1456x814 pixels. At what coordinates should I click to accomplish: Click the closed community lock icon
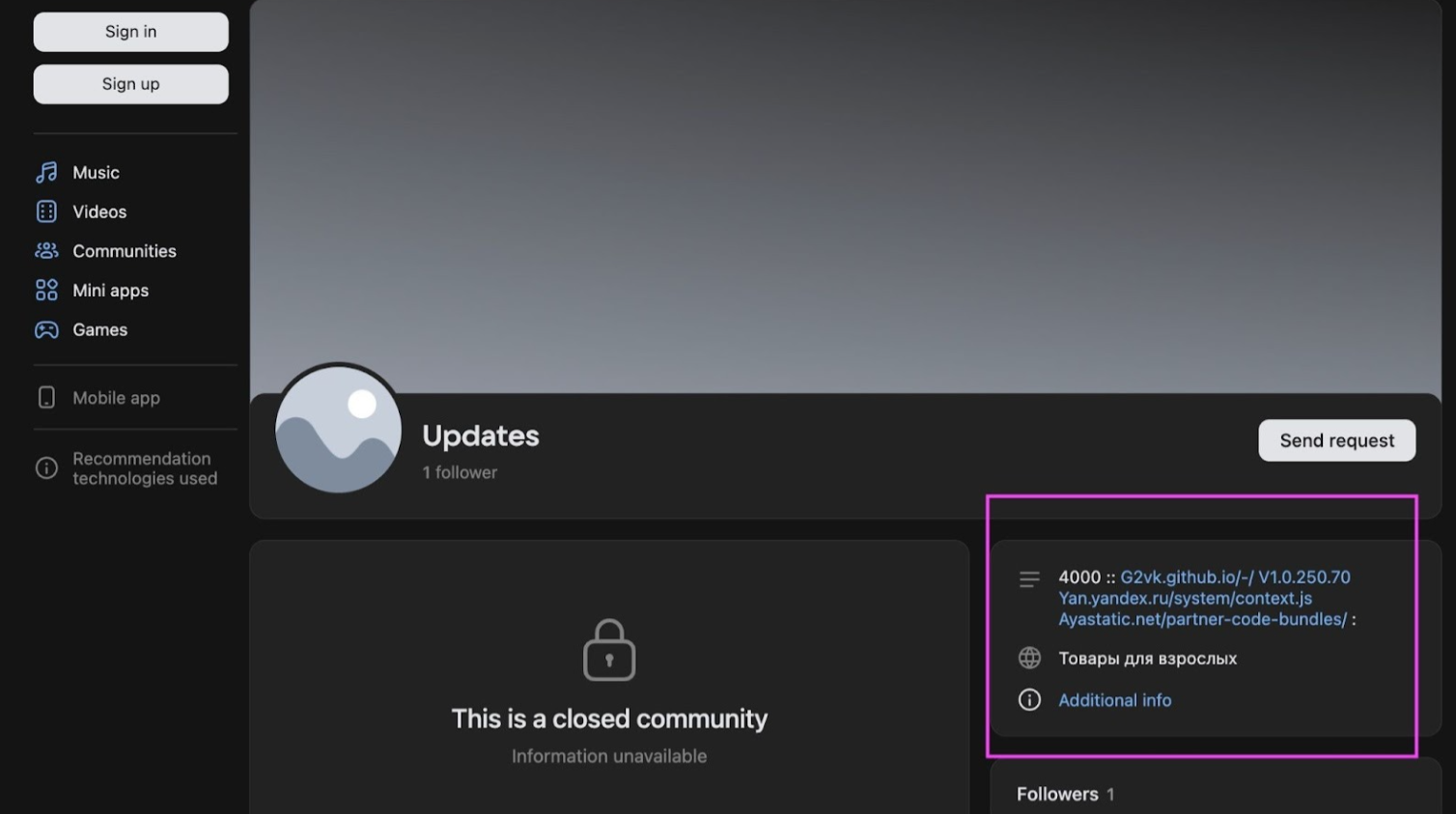pos(609,650)
